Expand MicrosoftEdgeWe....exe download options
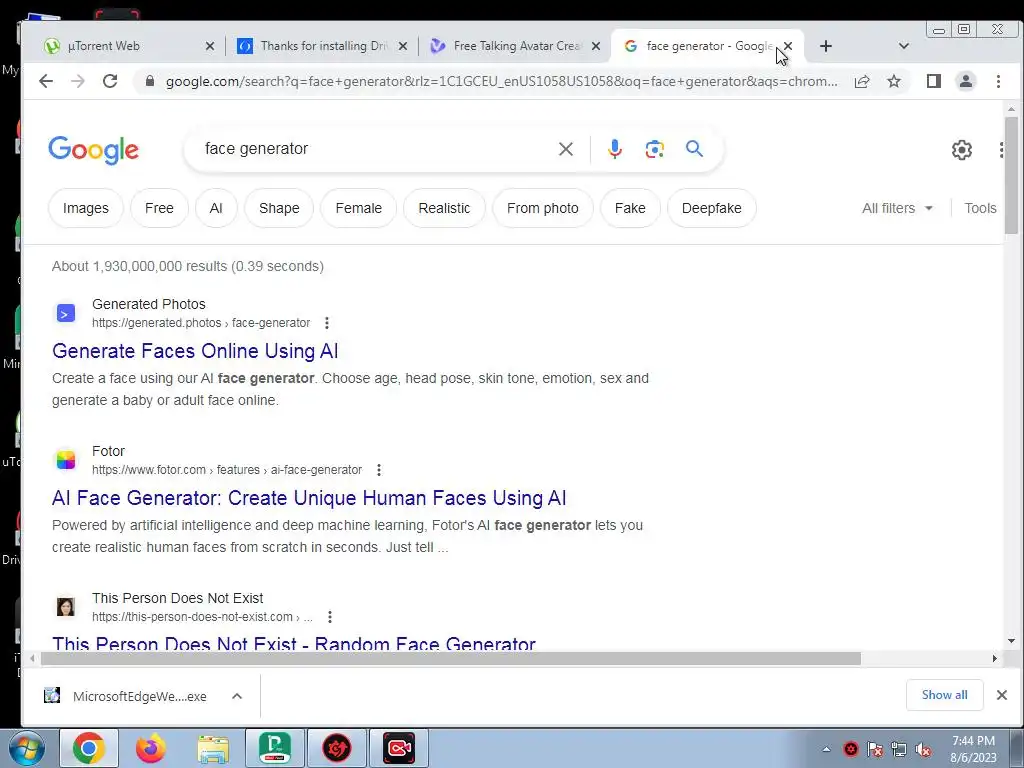Image resolution: width=1024 pixels, height=768 pixels. tap(237, 696)
